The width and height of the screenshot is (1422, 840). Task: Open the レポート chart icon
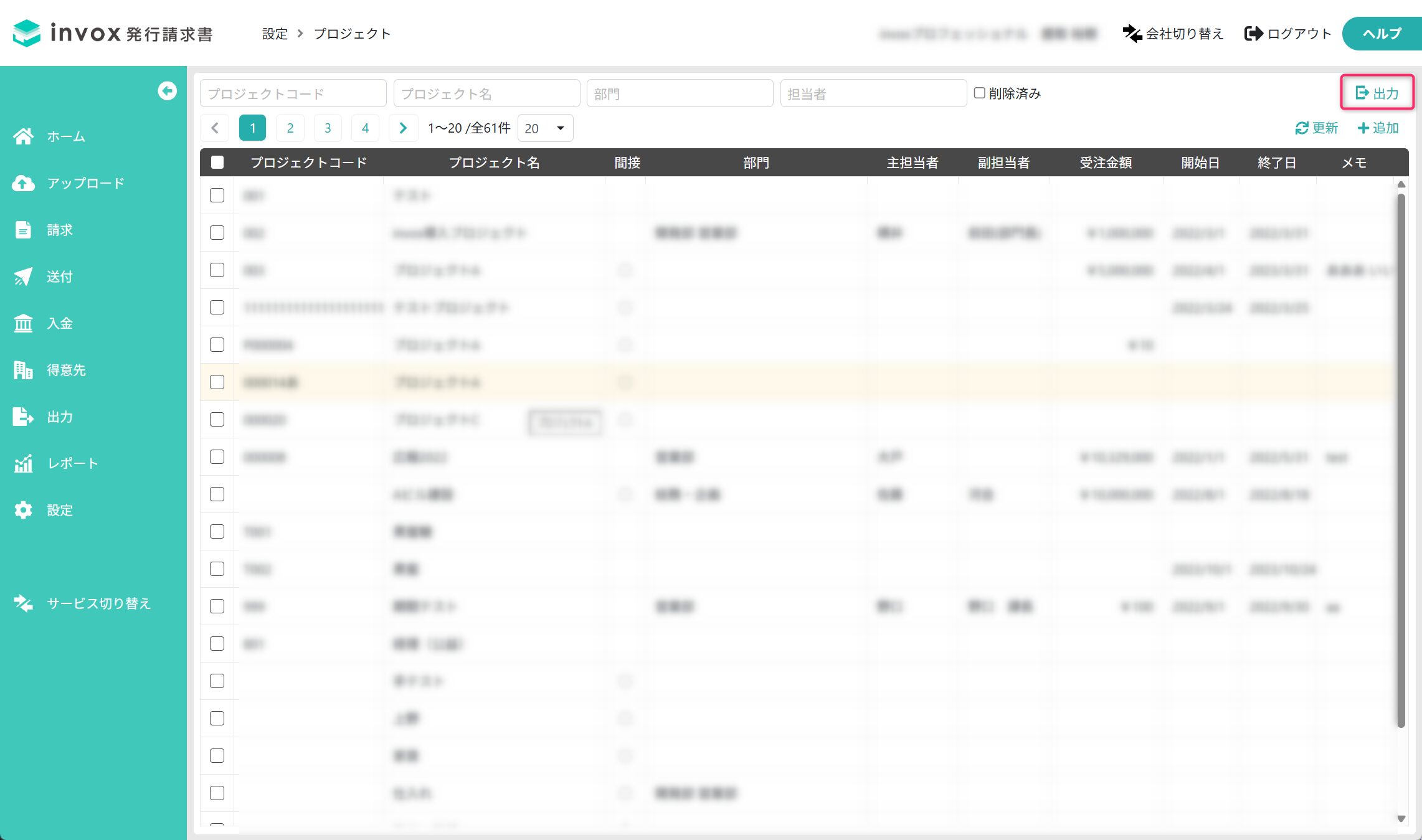point(24,463)
